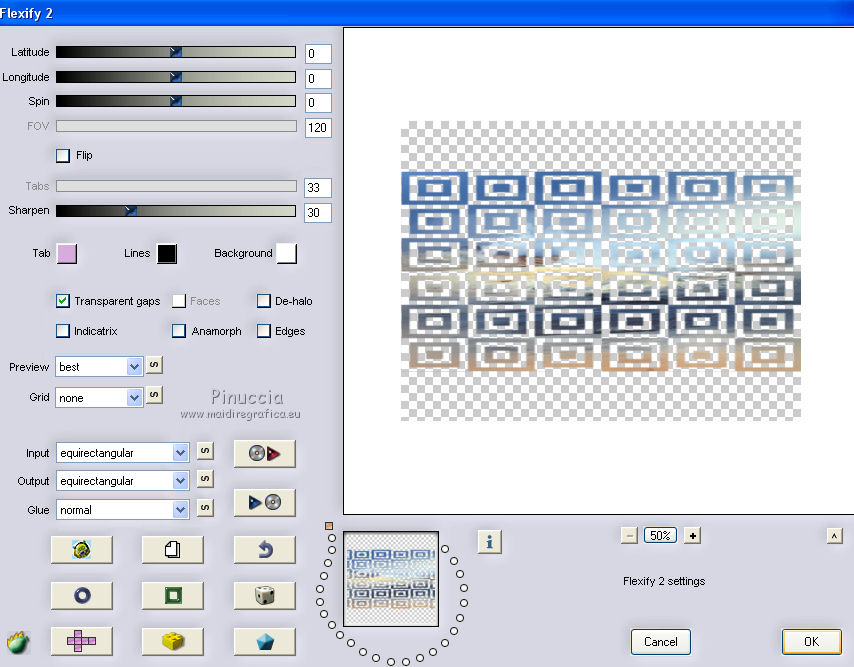
Task: Click the Longitude slider handle
Action: coord(175,77)
